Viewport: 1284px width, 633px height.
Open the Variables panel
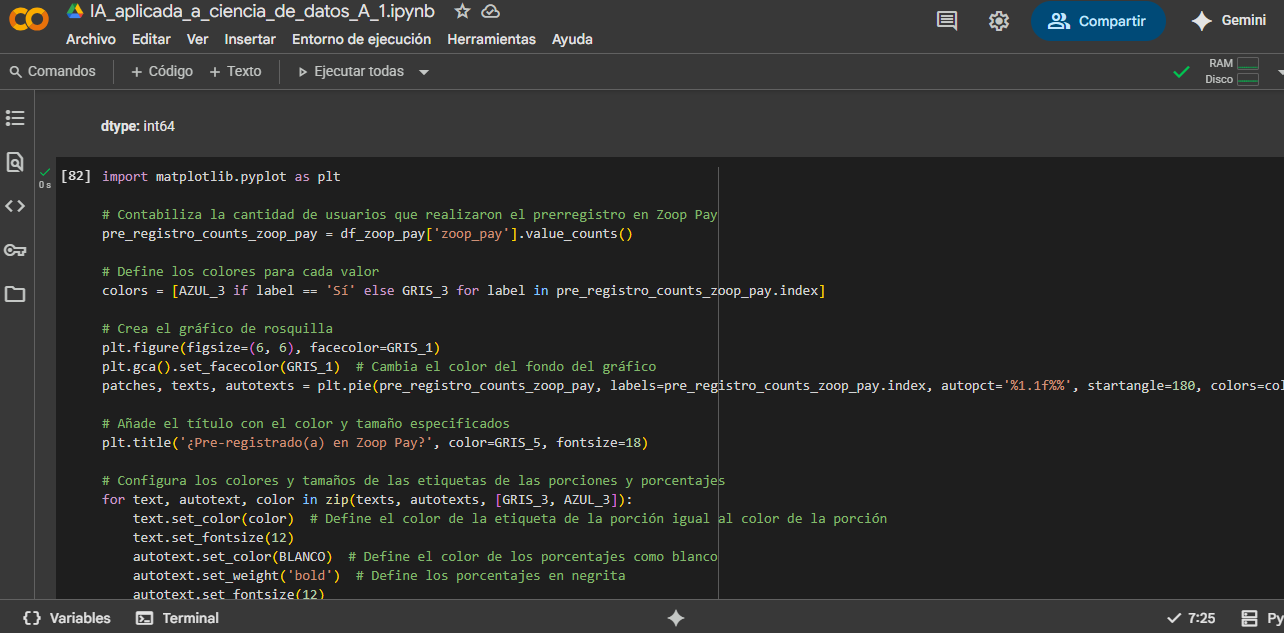[67, 618]
